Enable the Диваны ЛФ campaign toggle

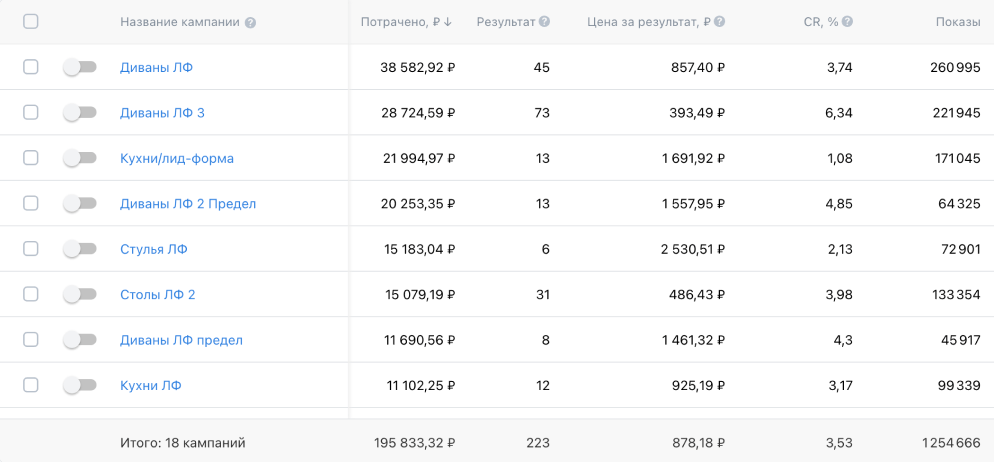click(80, 67)
